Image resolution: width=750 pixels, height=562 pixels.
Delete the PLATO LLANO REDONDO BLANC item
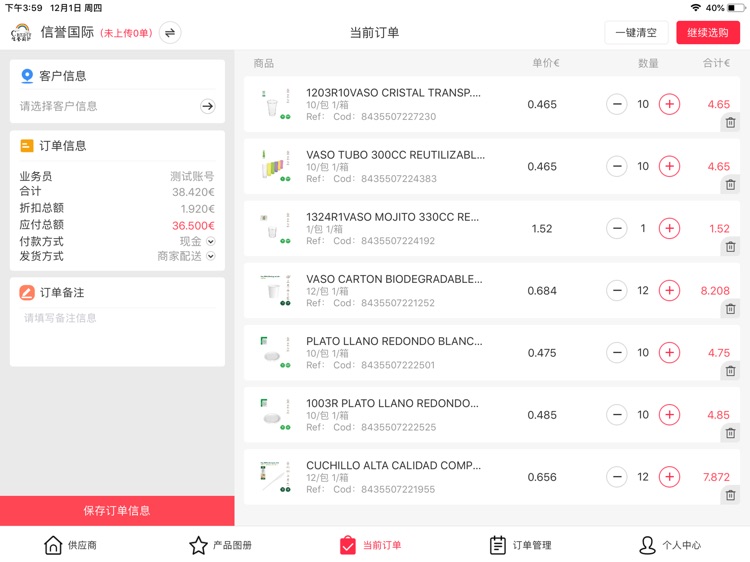click(x=730, y=371)
